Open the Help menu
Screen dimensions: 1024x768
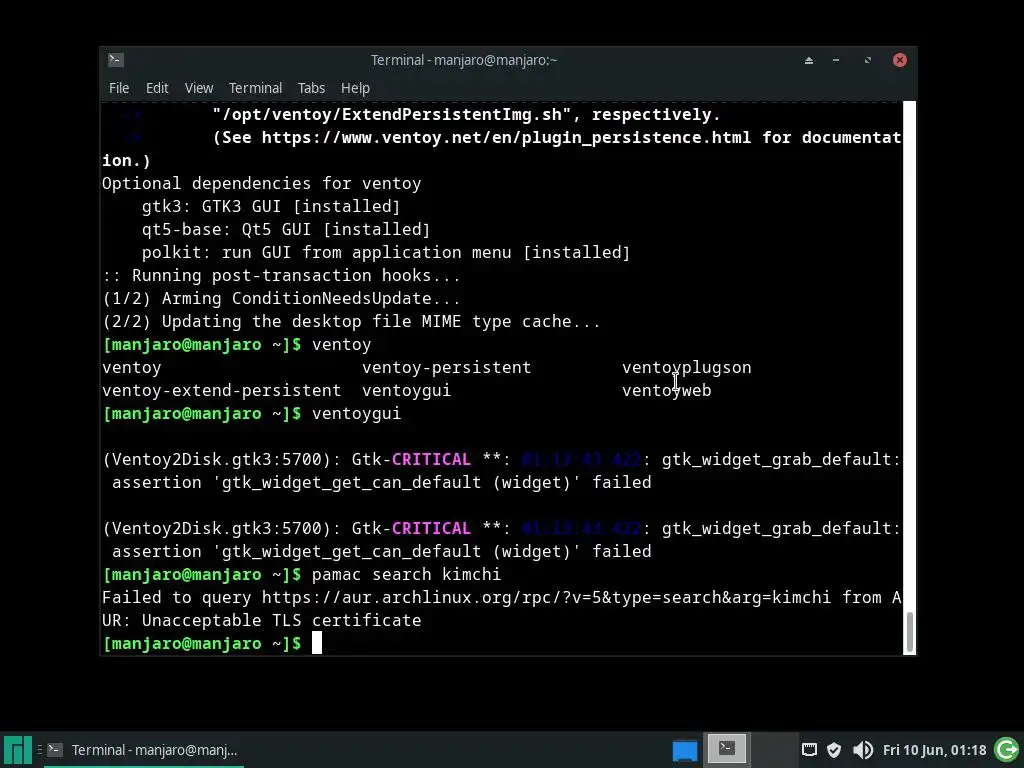(x=355, y=88)
